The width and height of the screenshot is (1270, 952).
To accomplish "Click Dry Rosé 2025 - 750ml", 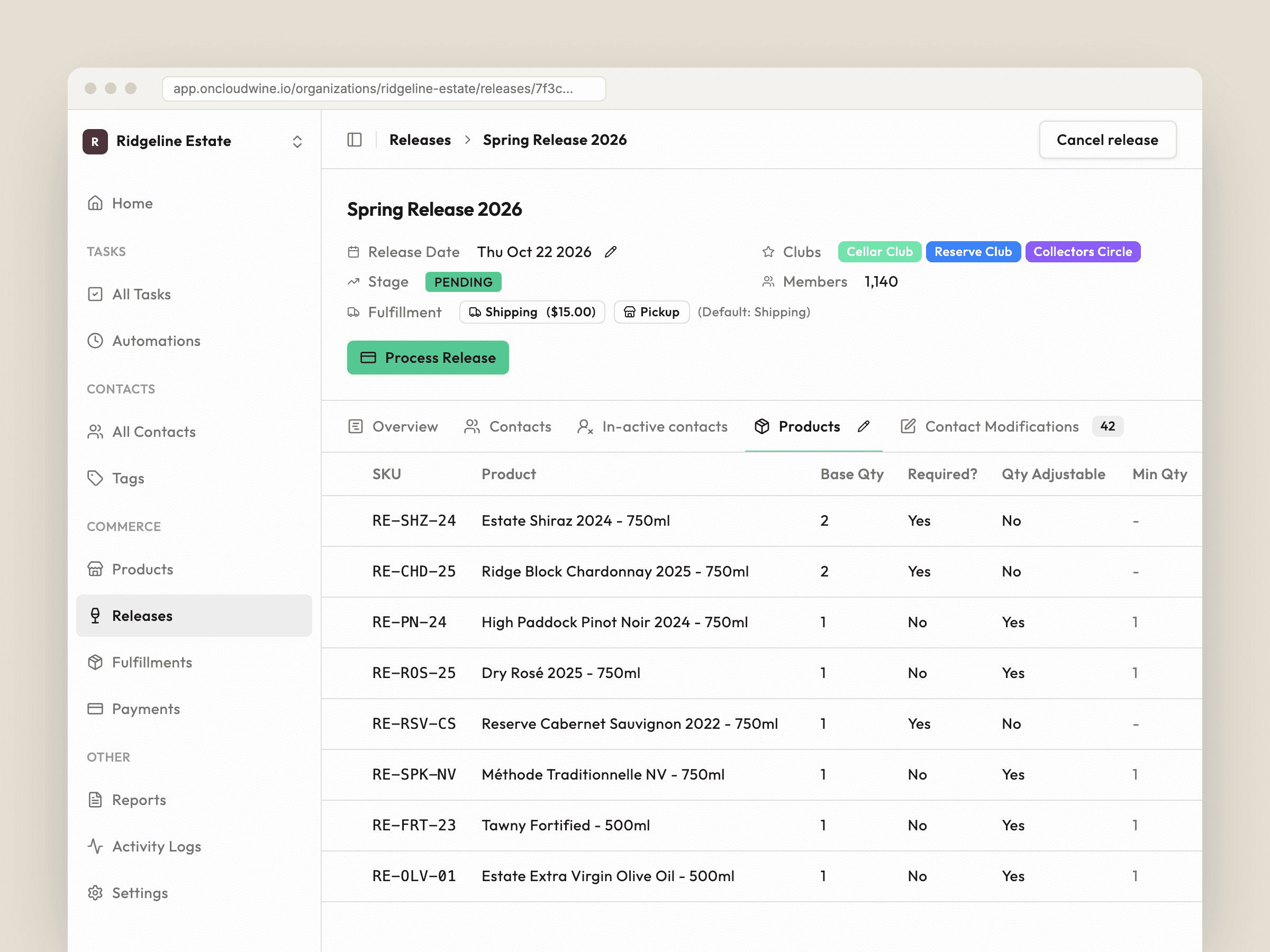I will (x=561, y=673).
